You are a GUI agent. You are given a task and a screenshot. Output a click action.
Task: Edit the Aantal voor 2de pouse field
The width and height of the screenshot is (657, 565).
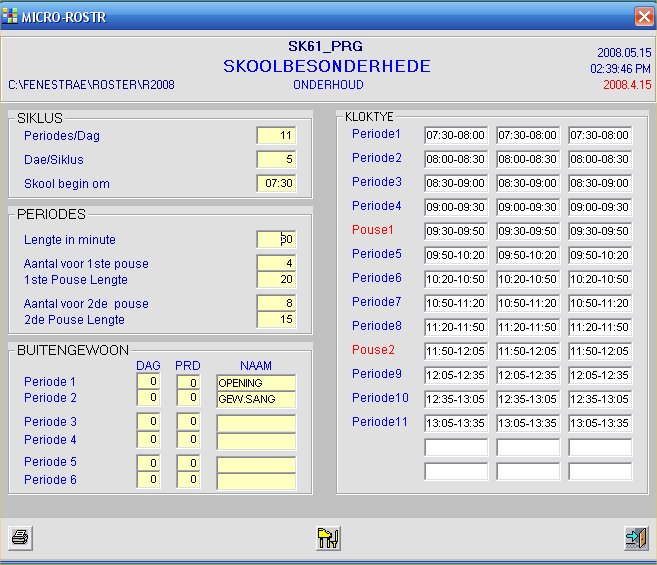(x=276, y=303)
